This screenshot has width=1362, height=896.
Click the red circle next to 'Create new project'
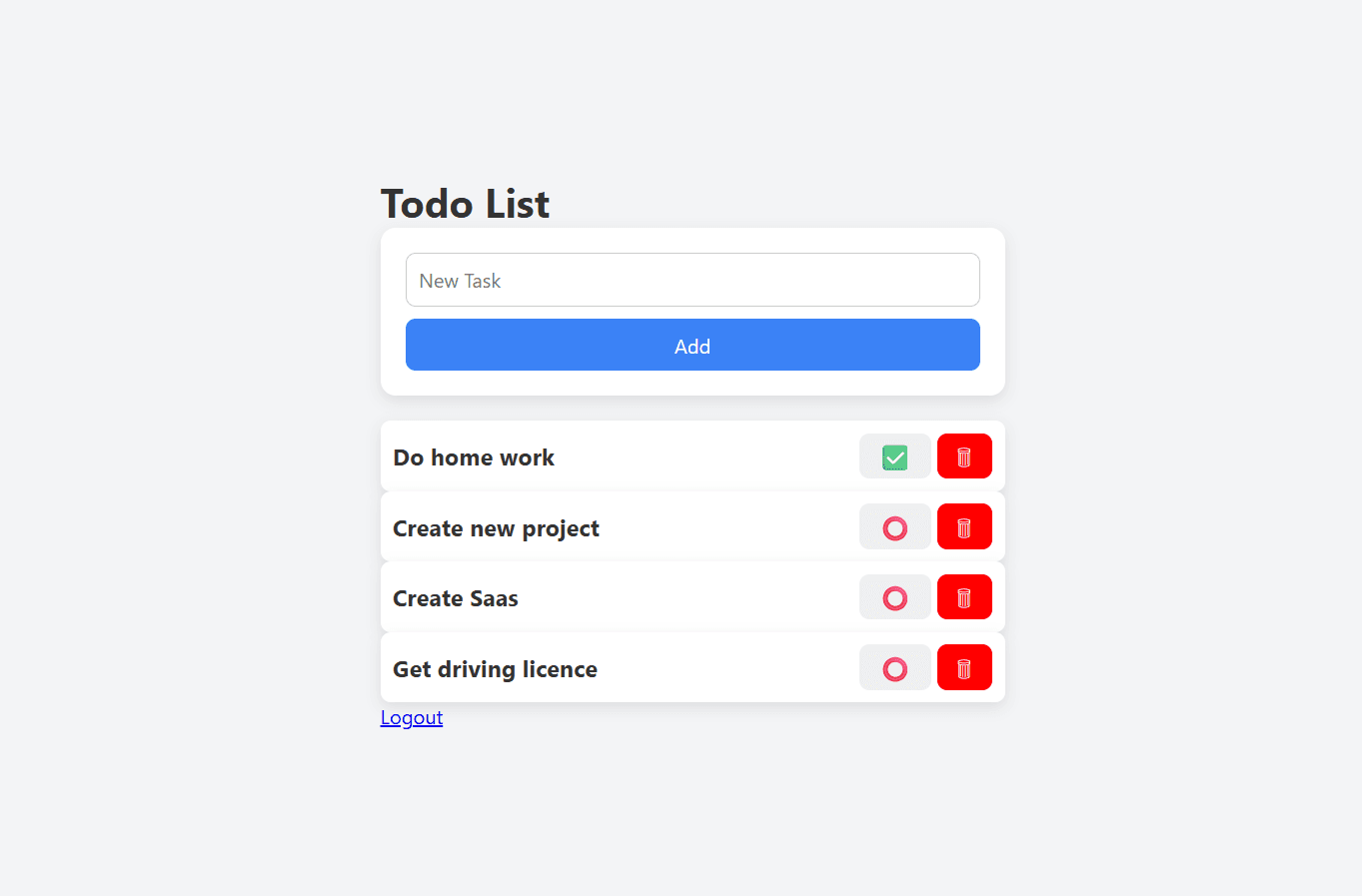point(894,526)
